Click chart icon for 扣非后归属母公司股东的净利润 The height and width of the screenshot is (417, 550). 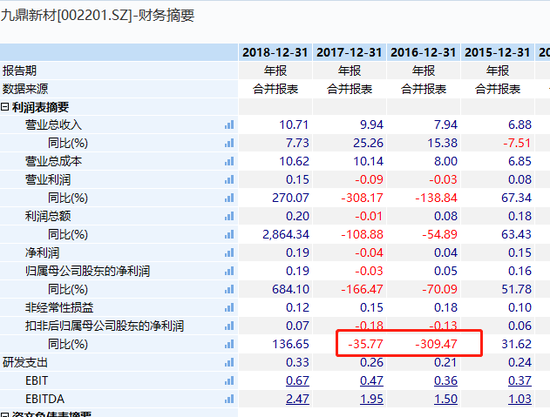229,326
